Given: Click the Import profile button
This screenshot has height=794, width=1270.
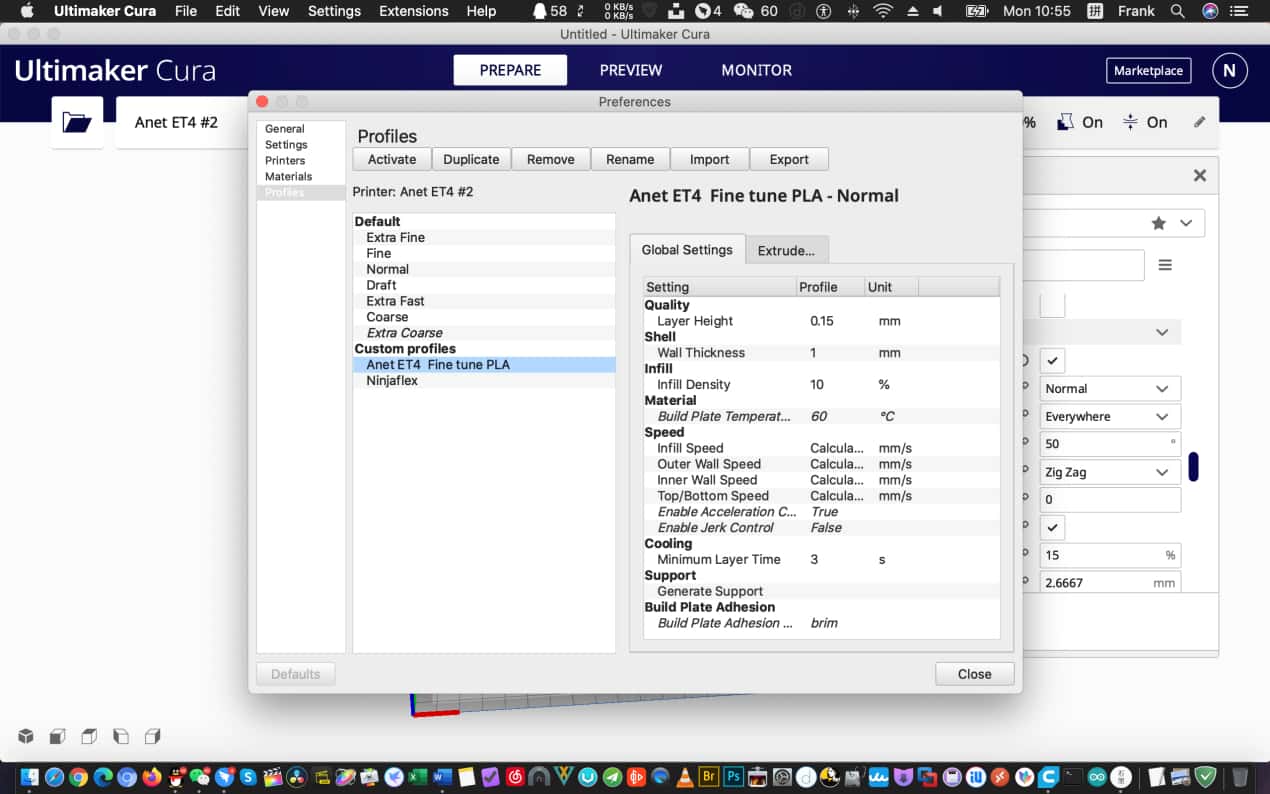Looking at the screenshot, I should (709, 159).
